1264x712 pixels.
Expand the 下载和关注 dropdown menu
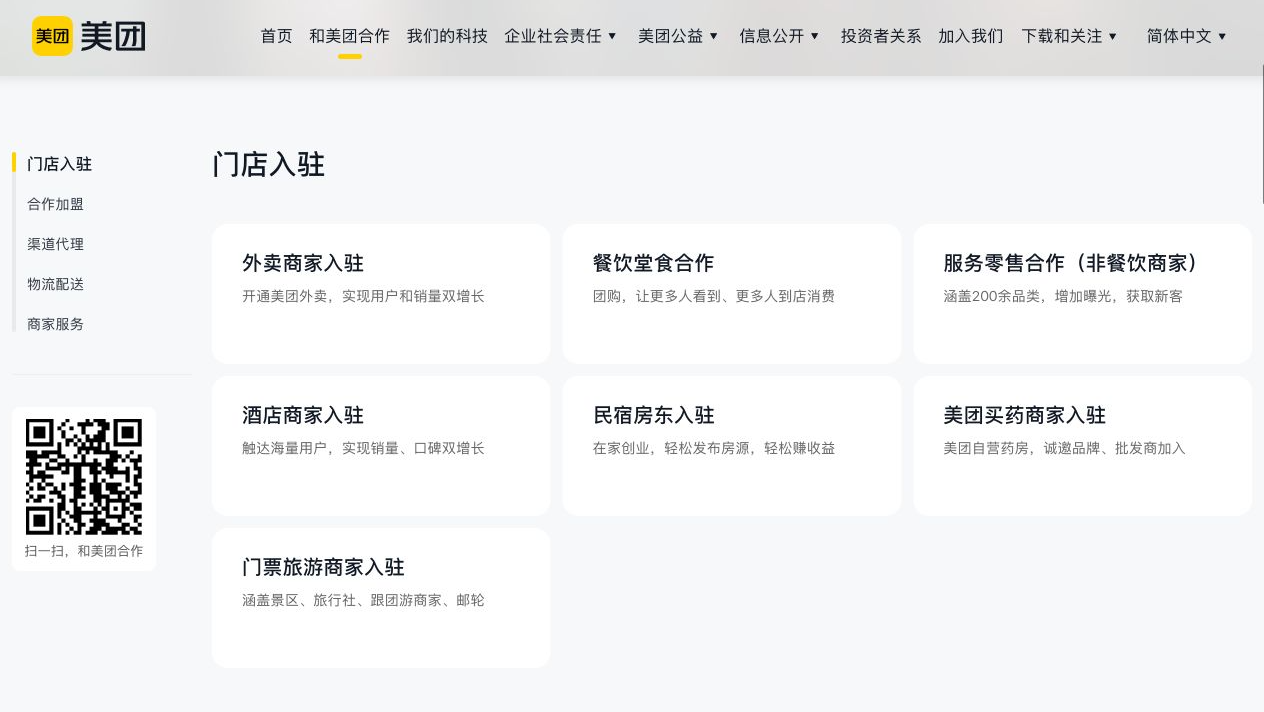[x=1070, y=36]
